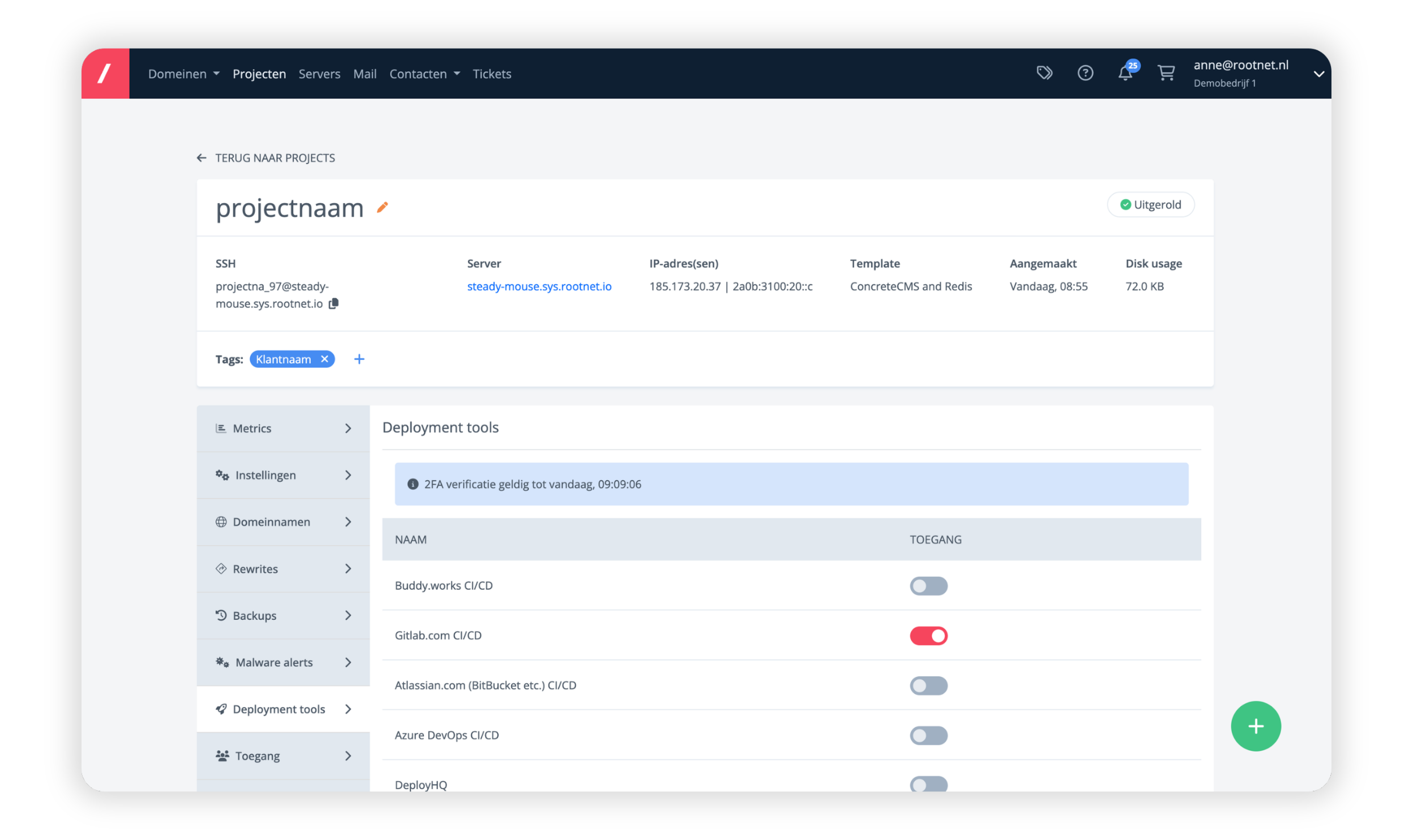Expand the account menu for anne@rootnet.nl

1320,74
